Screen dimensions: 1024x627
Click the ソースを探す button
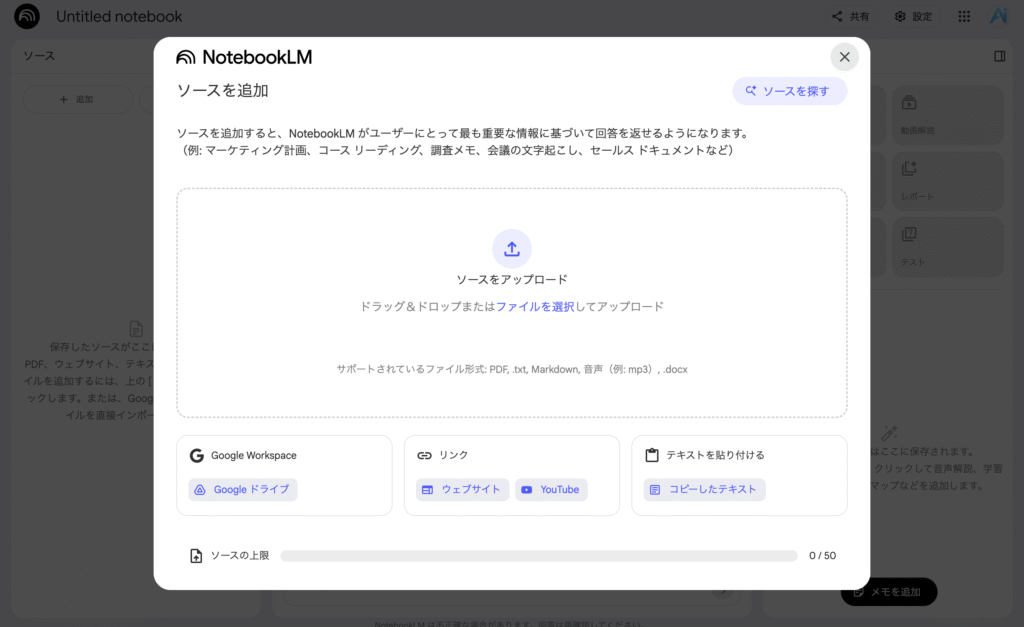[x=789, y=91]
